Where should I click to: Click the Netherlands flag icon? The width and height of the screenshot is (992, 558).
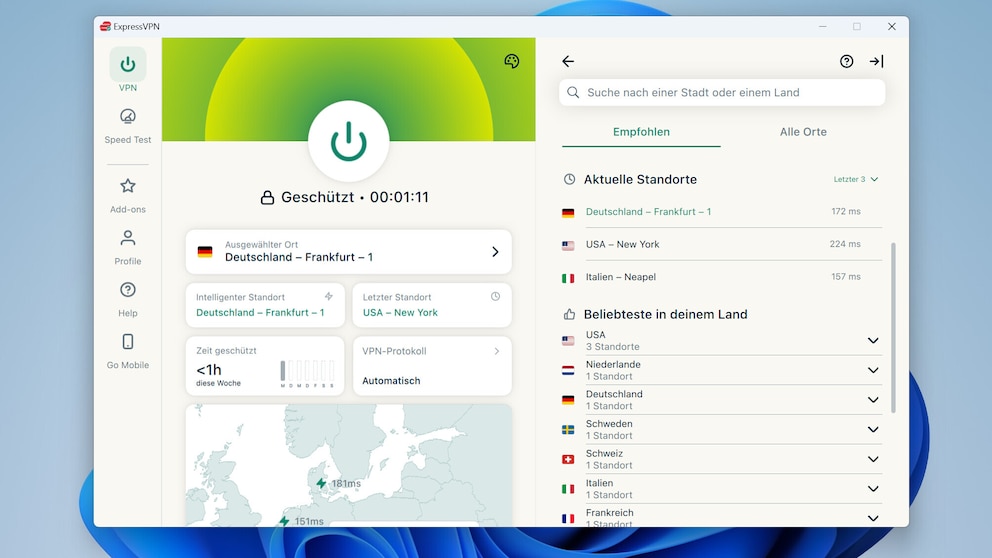pos(568,371)
